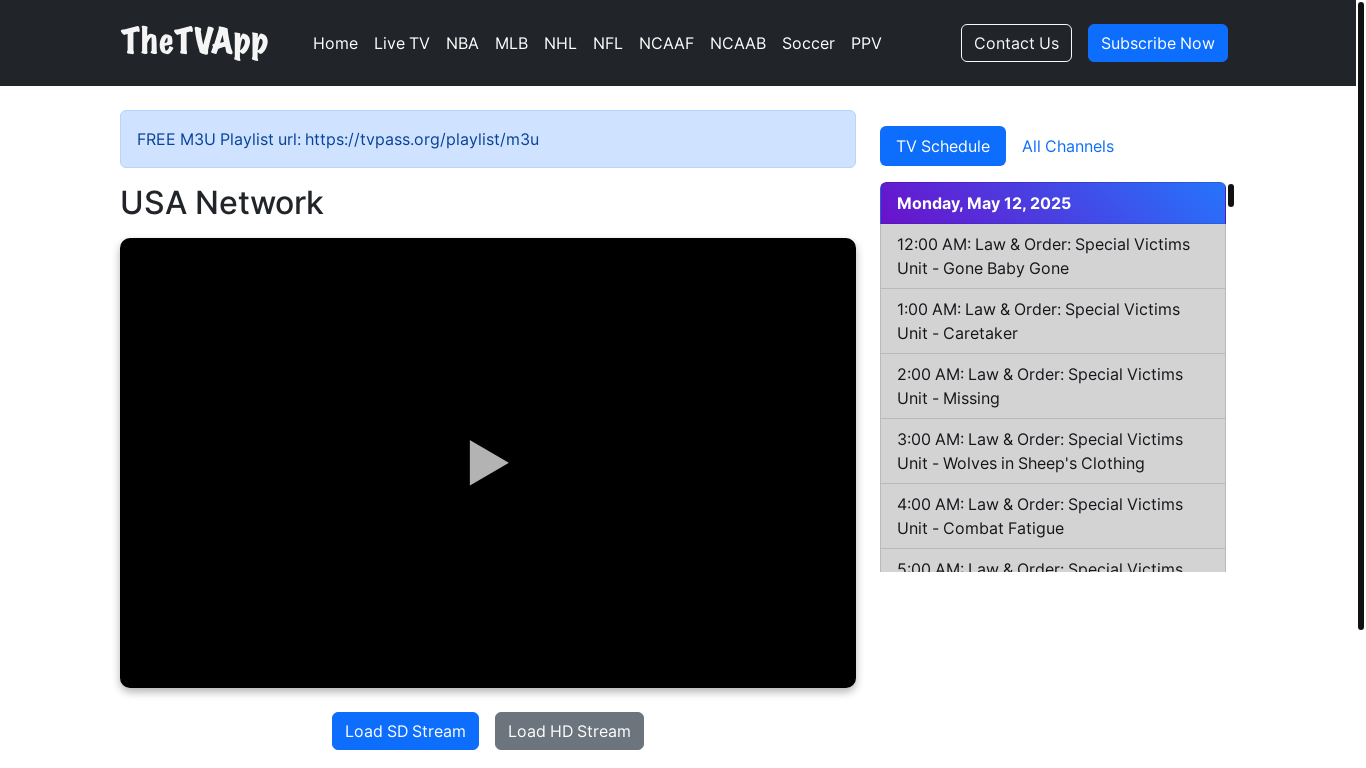Load the SD stream

coord(405,731)
